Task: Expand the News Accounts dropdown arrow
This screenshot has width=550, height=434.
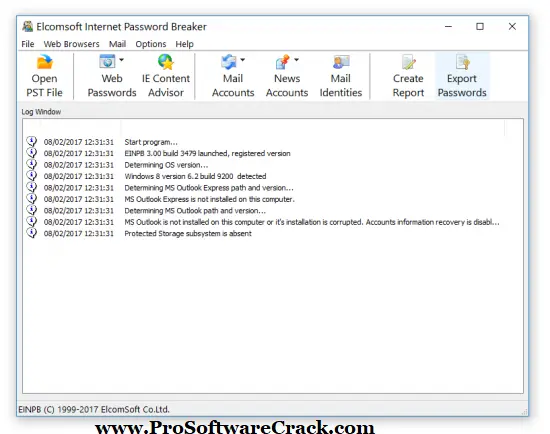Action: coord(296,60)
